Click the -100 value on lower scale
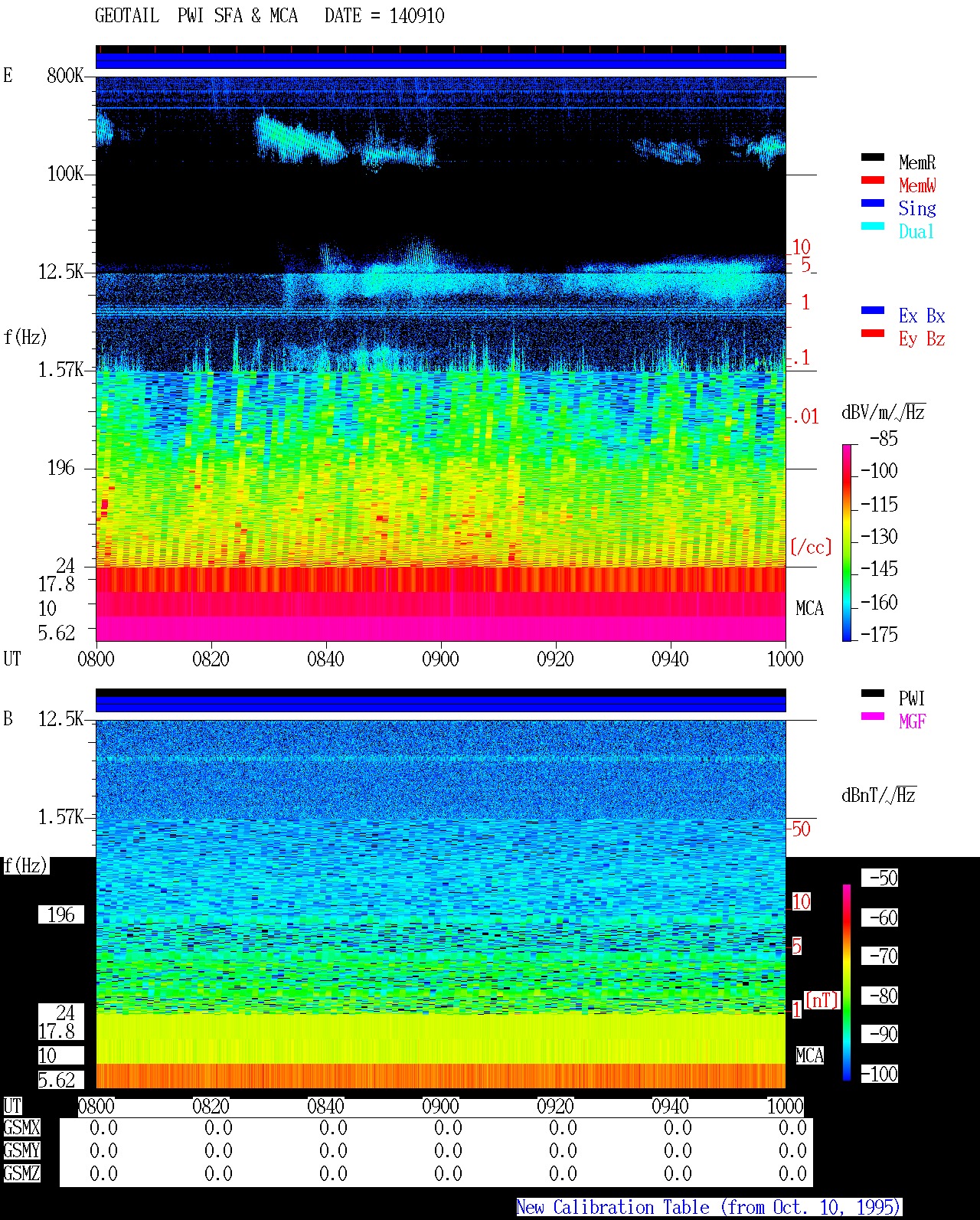 (879, 1074)
